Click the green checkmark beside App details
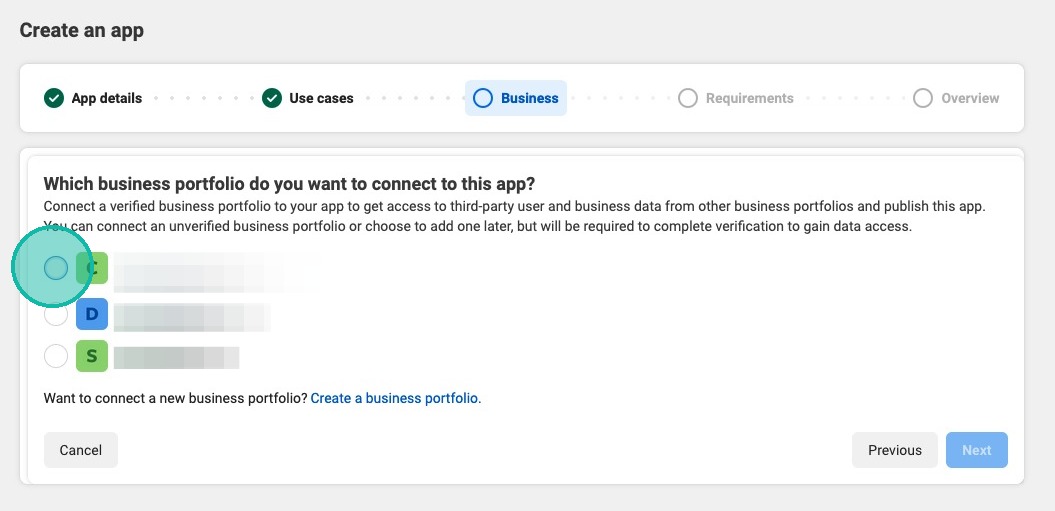 pos(54,98)
